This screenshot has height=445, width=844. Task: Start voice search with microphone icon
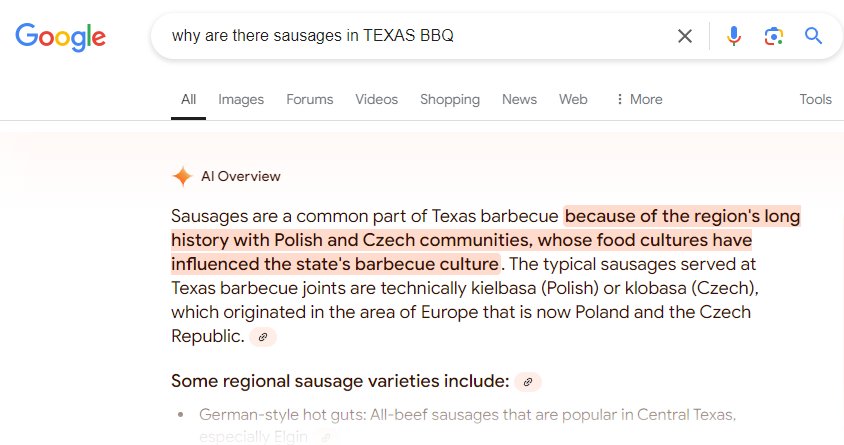[734, 36]
